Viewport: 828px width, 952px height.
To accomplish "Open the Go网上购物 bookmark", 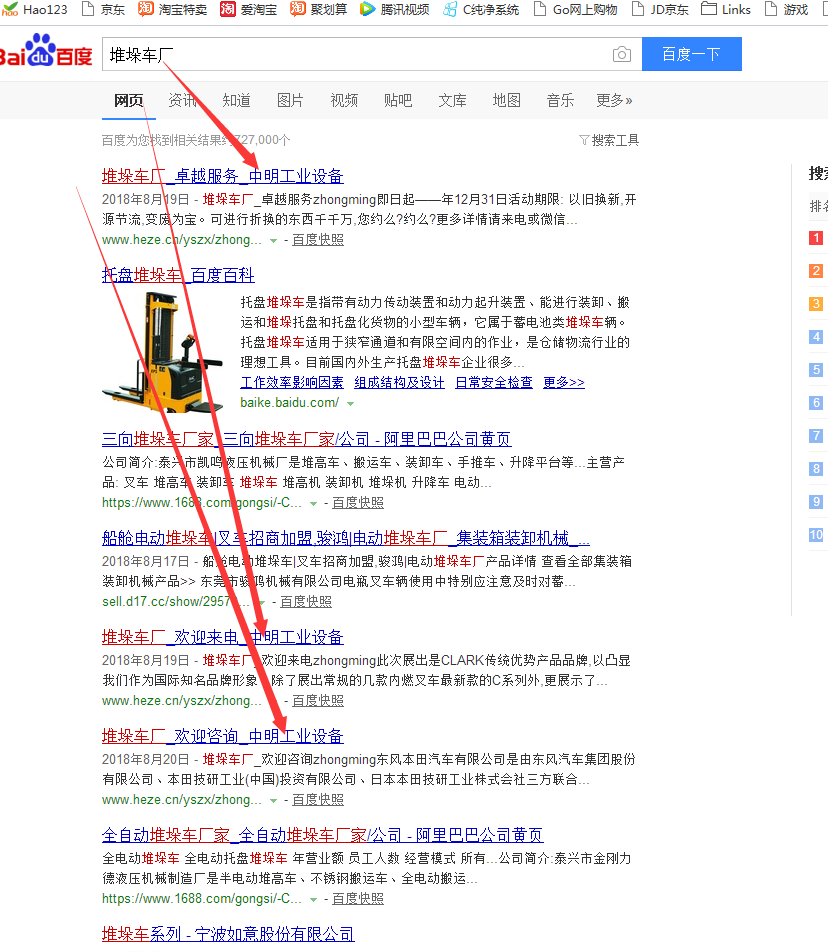I will coord(575,10).
